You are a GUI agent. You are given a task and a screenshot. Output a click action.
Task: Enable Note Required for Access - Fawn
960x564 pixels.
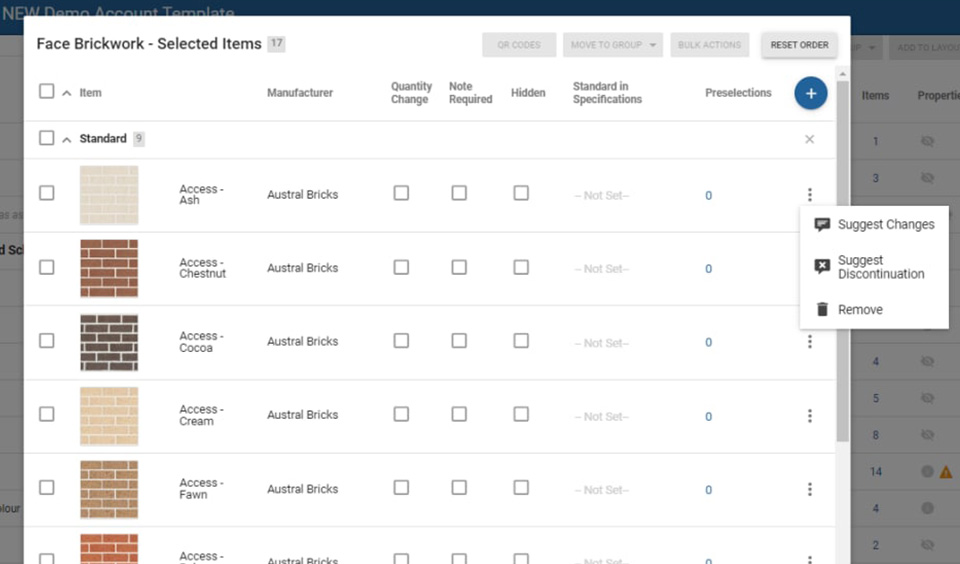[459, 487]
